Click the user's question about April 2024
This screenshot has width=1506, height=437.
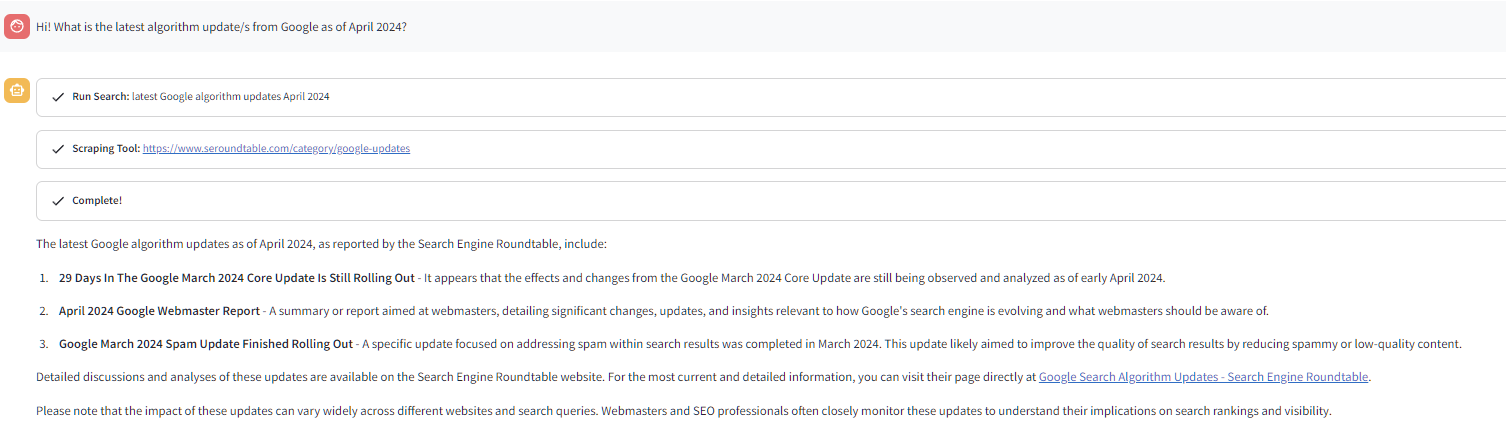click(x=221, y=27)
